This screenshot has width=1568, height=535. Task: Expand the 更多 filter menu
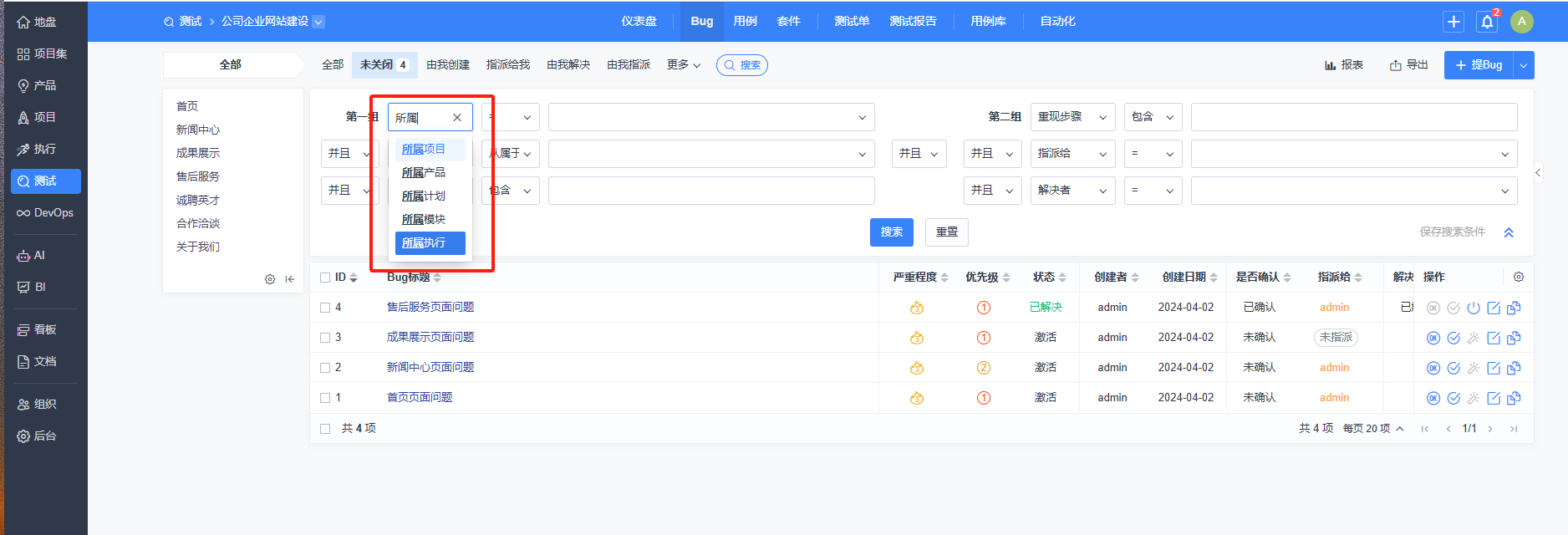pos(684,65)
